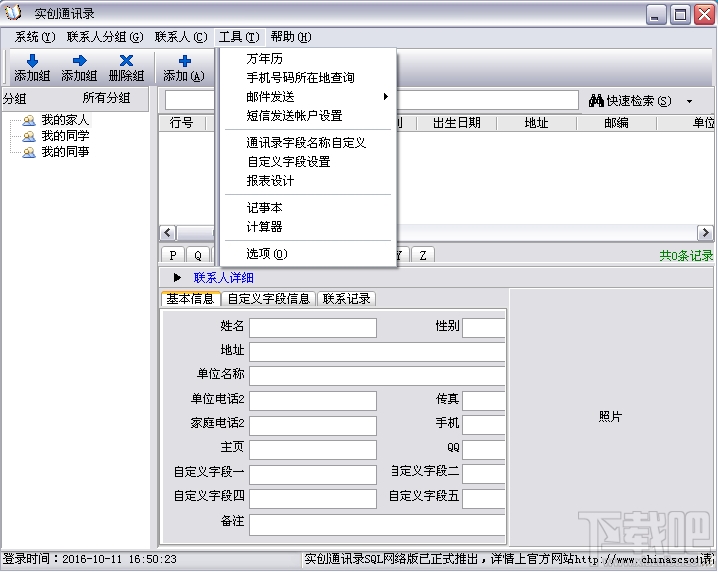Click the scroll-left arrow of contact list

point(168,233)
